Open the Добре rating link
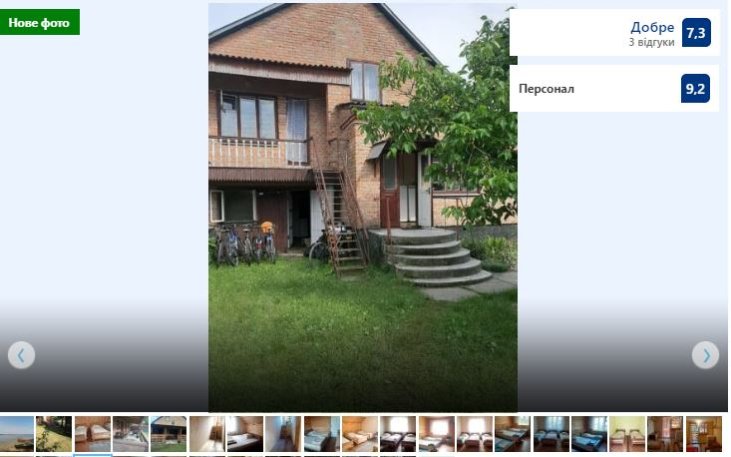This screenshot has height=457, width=731. click(x=652, y=27)
